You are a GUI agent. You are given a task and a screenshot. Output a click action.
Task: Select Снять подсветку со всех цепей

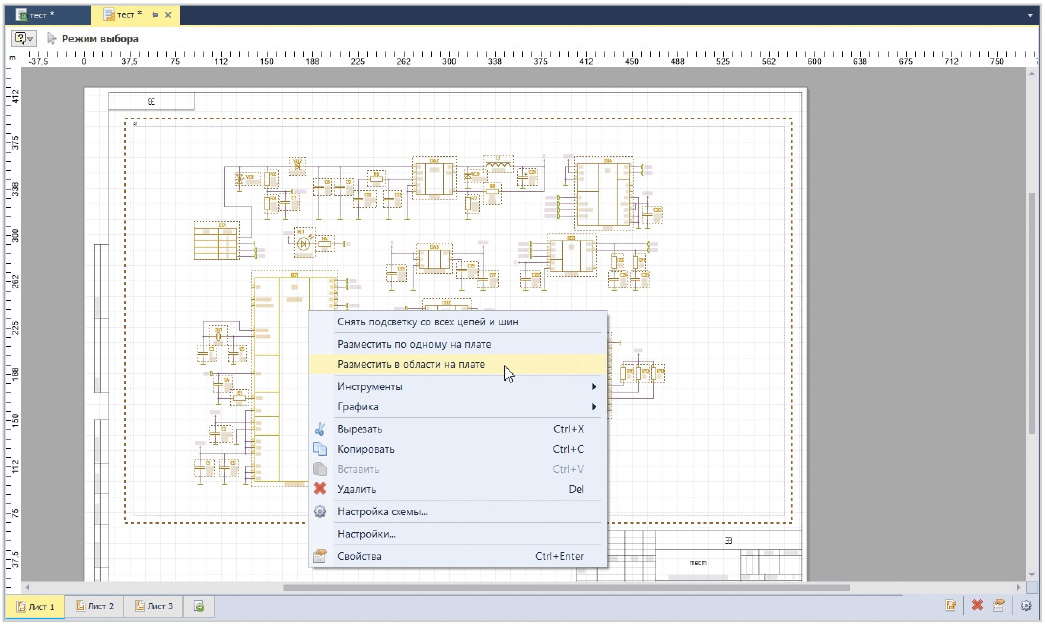[x=427, y=322]
